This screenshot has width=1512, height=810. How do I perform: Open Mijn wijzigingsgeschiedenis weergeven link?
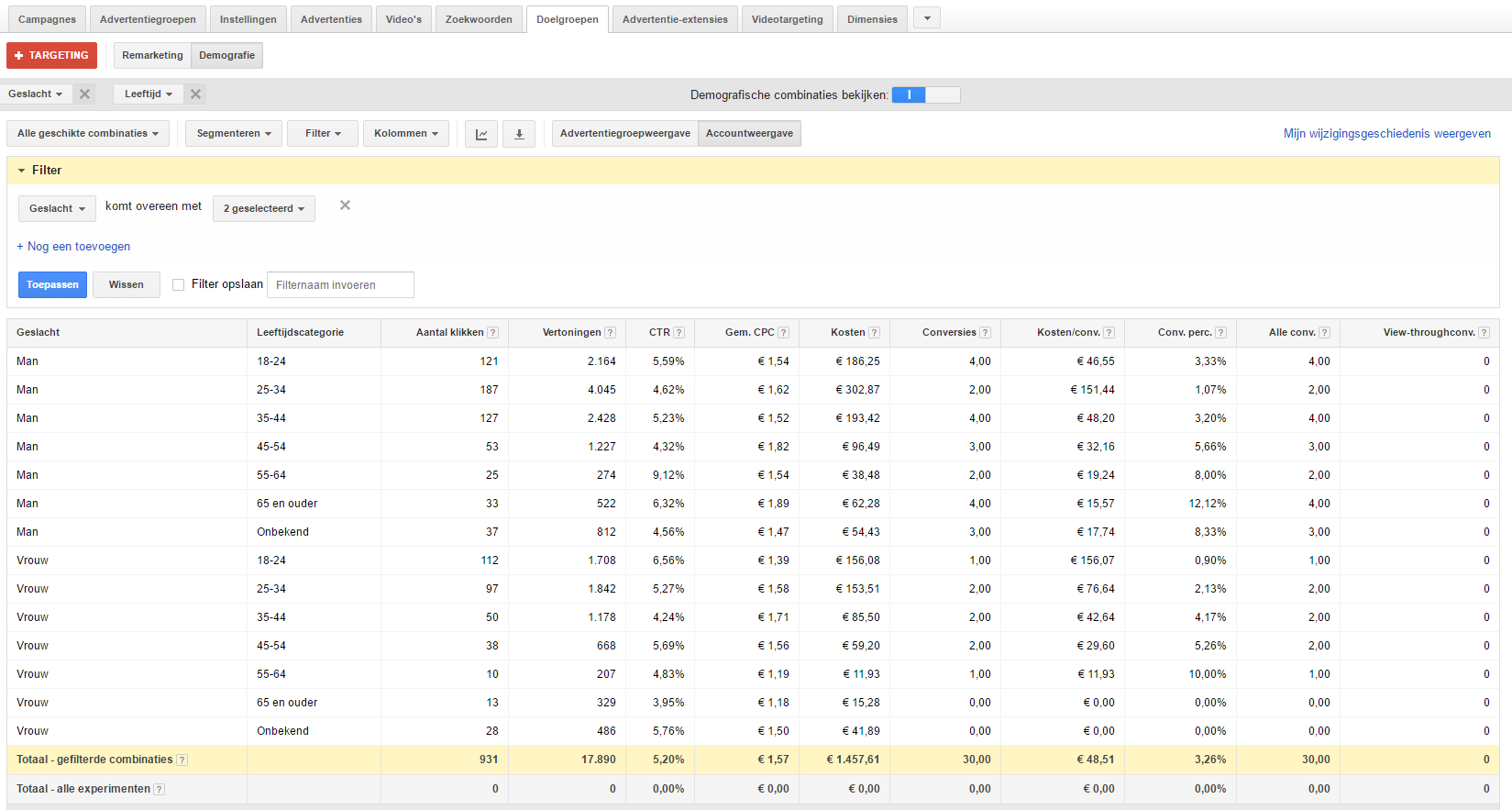tap(1386, 134)
